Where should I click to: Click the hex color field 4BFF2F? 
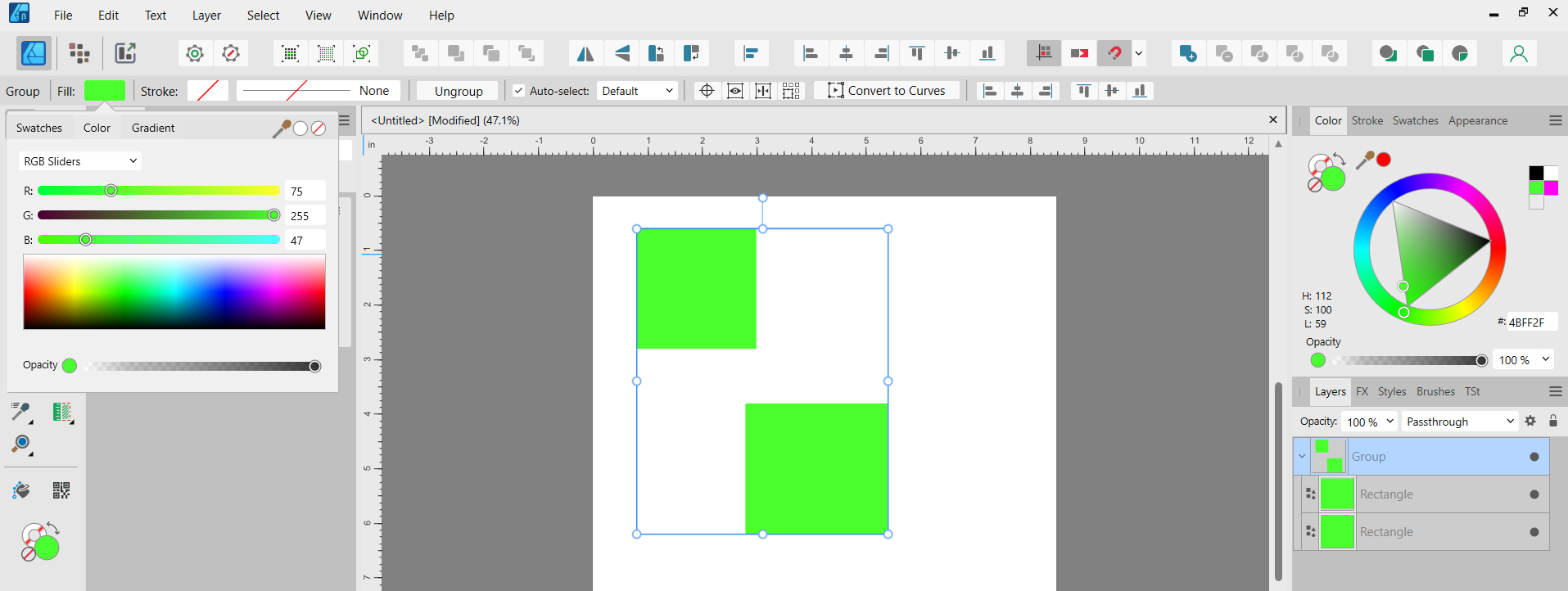[x=1532, y=323]
